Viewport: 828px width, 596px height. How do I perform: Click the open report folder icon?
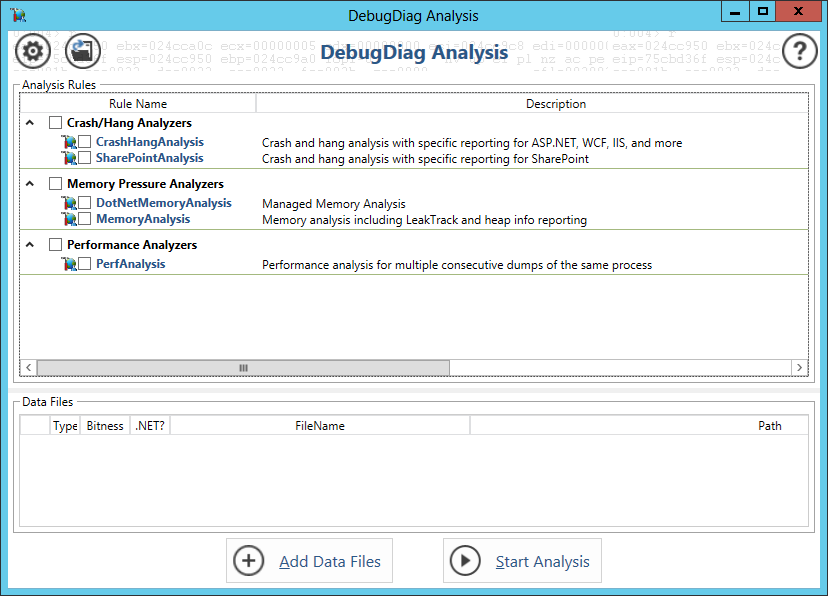point(83,51)
